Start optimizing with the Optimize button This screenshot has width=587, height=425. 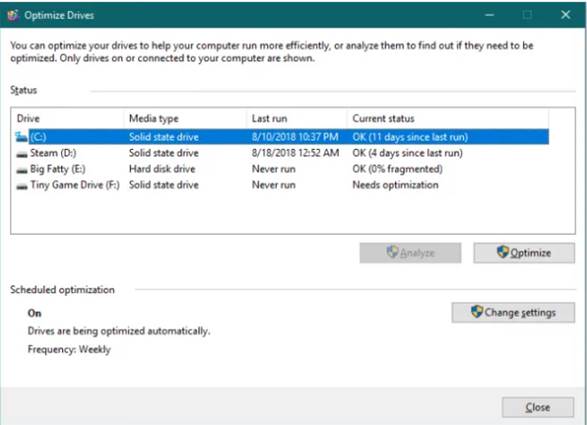524,253
